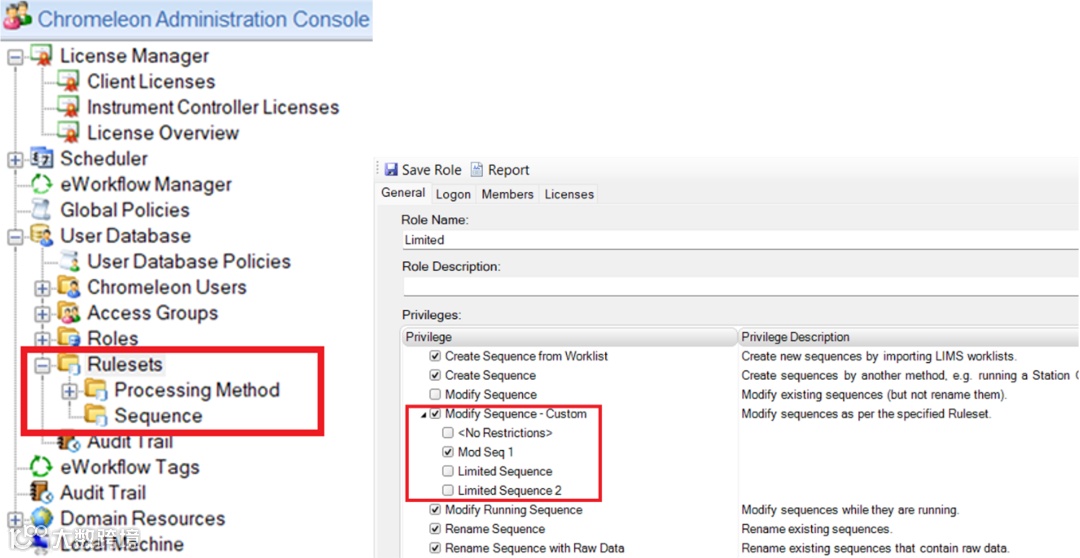Screen dimensions: 1080x558
Task: Click the eWorkflow Manager green arrows icon
Action: [x=41, y=185]
